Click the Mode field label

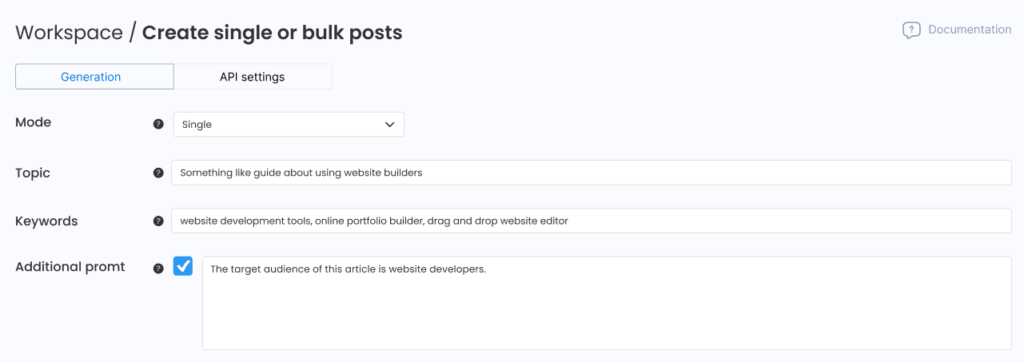click(33, 122)
